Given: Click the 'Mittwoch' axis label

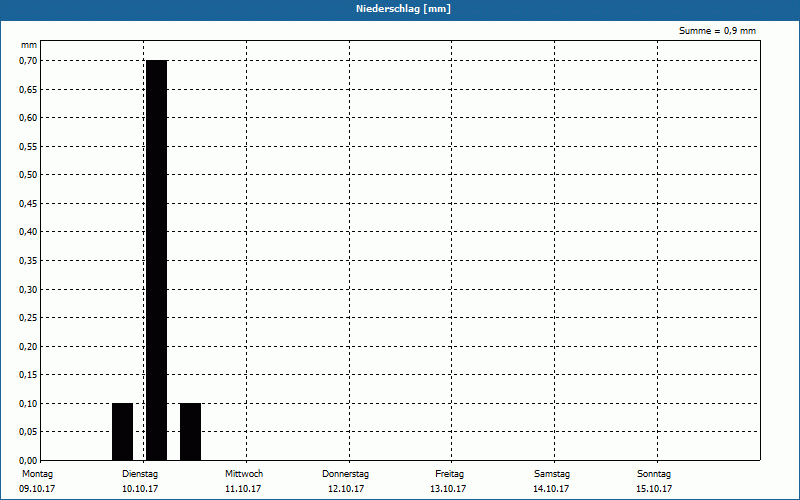Looking at the screenshot, I should tap(244, 474).
